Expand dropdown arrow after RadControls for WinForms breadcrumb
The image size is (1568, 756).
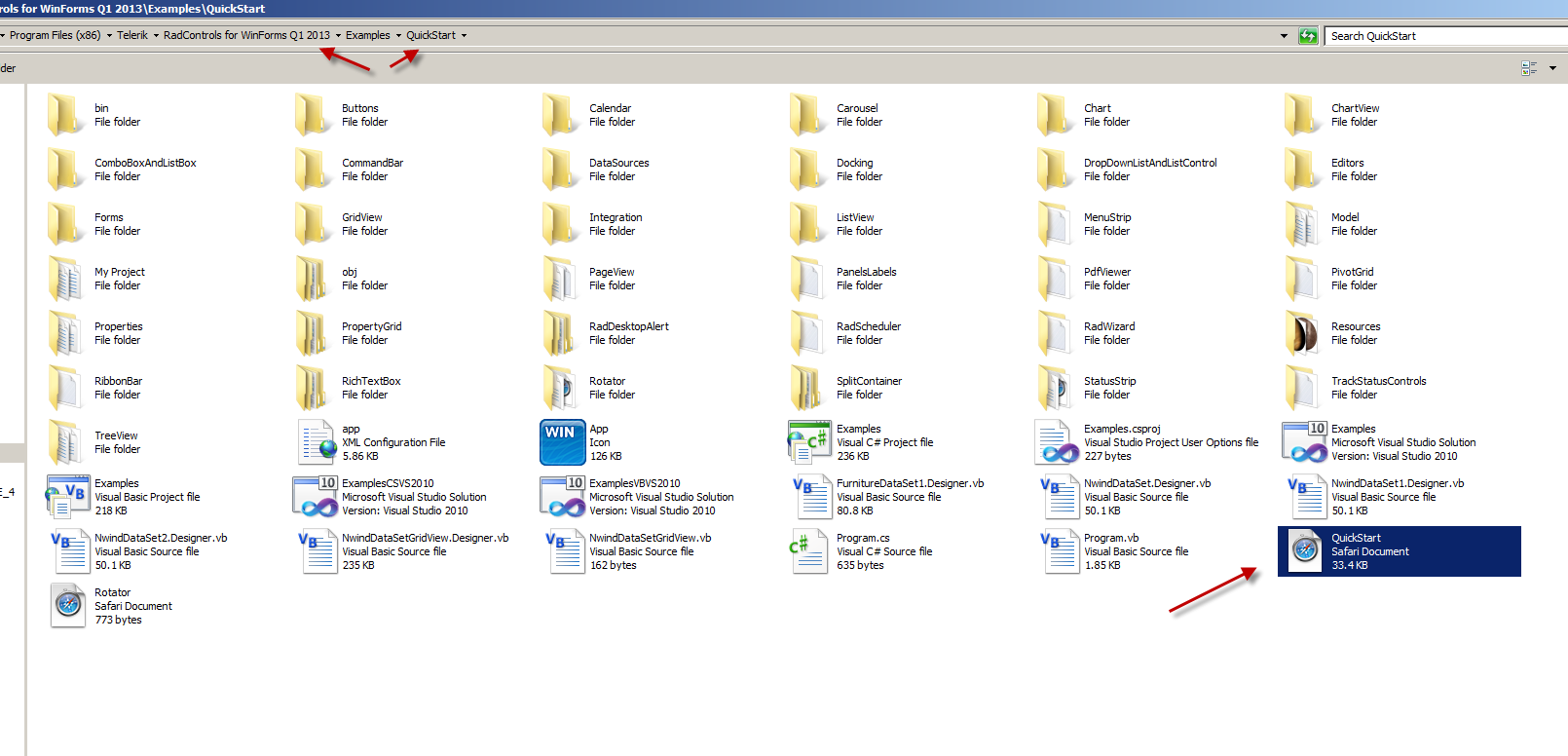(x=338, y=36)
